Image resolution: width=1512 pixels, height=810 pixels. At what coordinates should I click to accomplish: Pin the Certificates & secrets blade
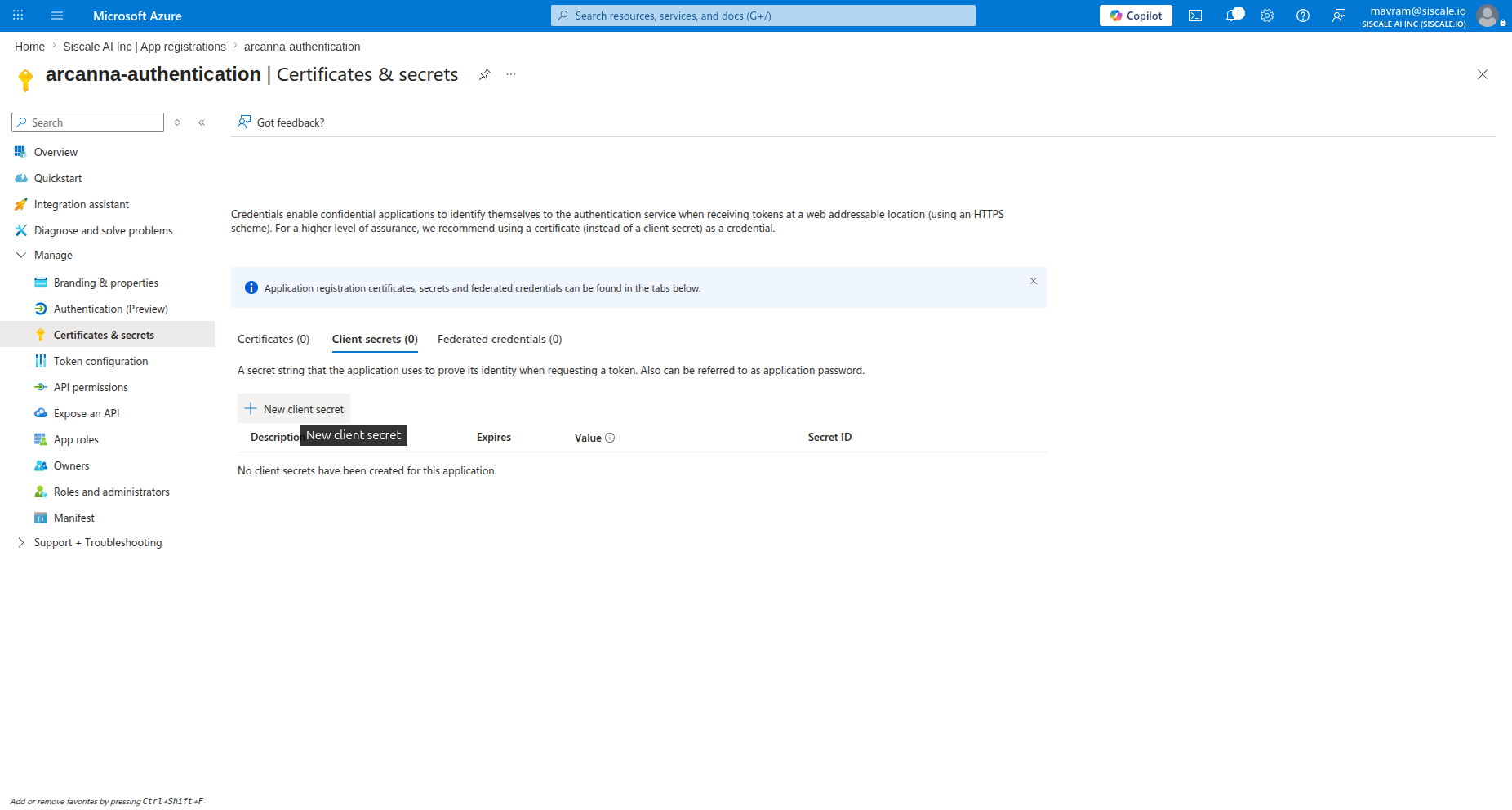pos(484,74)
